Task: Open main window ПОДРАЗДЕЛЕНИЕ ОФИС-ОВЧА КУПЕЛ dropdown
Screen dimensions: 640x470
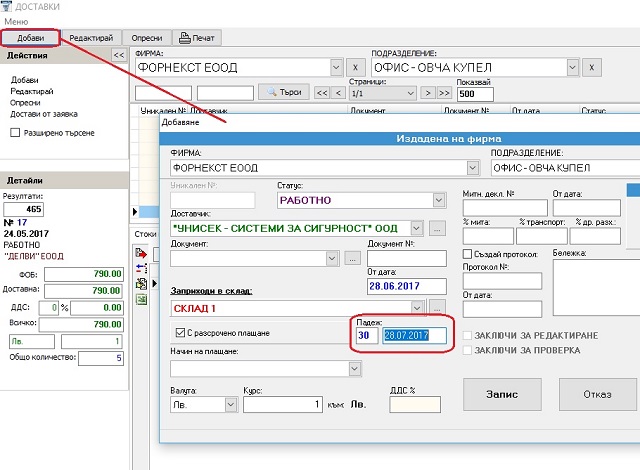Action: [572, 67]
